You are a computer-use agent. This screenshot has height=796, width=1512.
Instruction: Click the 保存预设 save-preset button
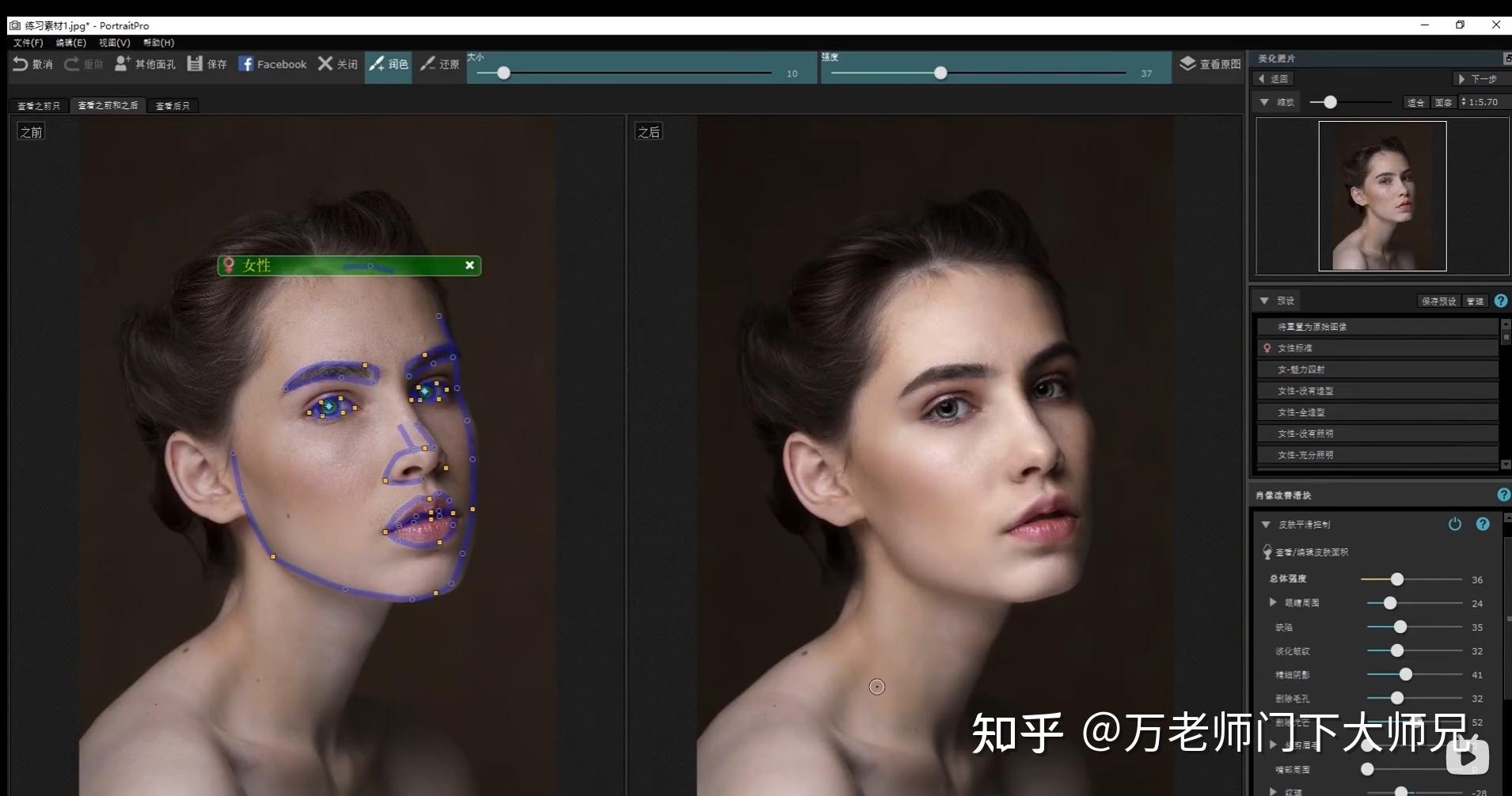1438,301
